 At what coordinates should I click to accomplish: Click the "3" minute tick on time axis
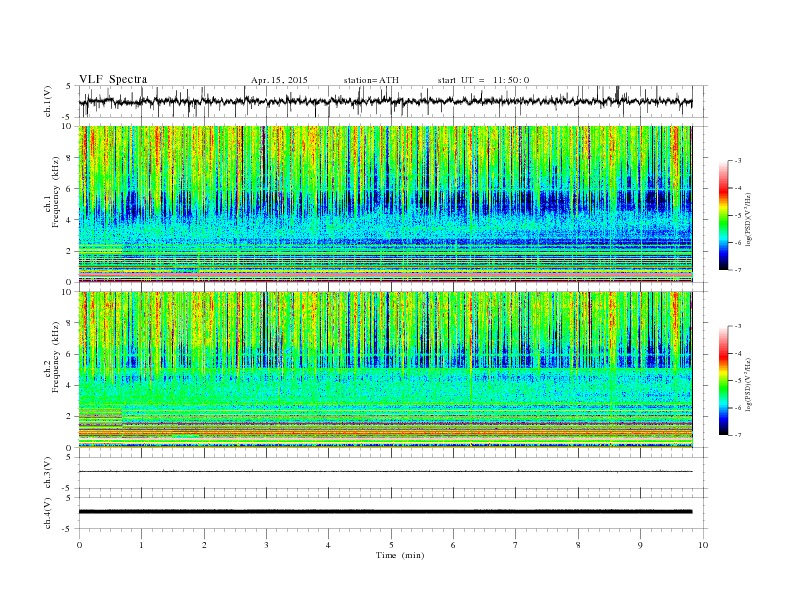click(266, 545)
